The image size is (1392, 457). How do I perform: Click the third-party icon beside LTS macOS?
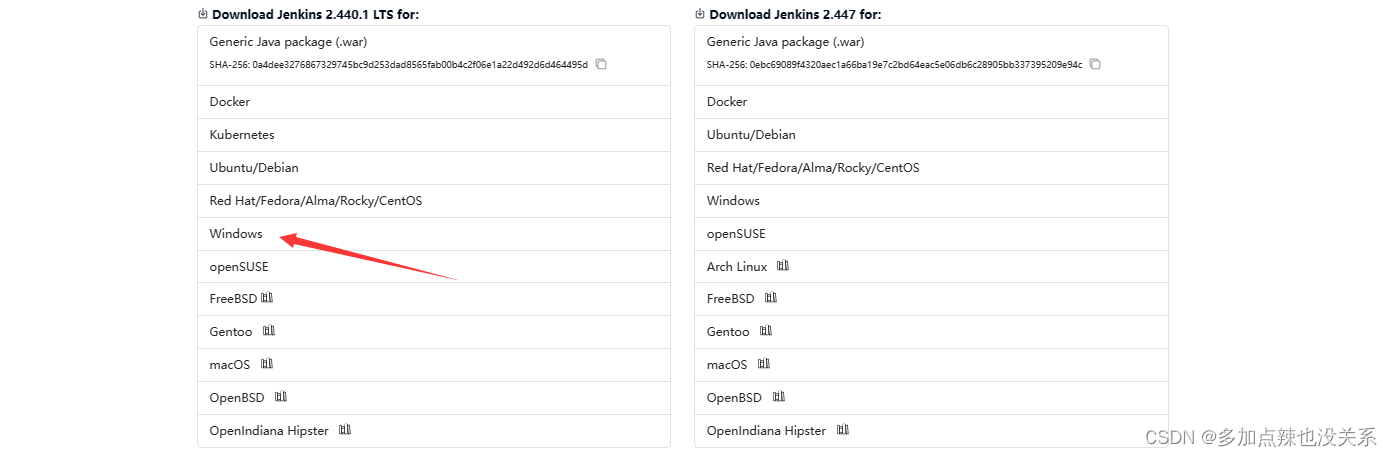(x=267, y=364)
